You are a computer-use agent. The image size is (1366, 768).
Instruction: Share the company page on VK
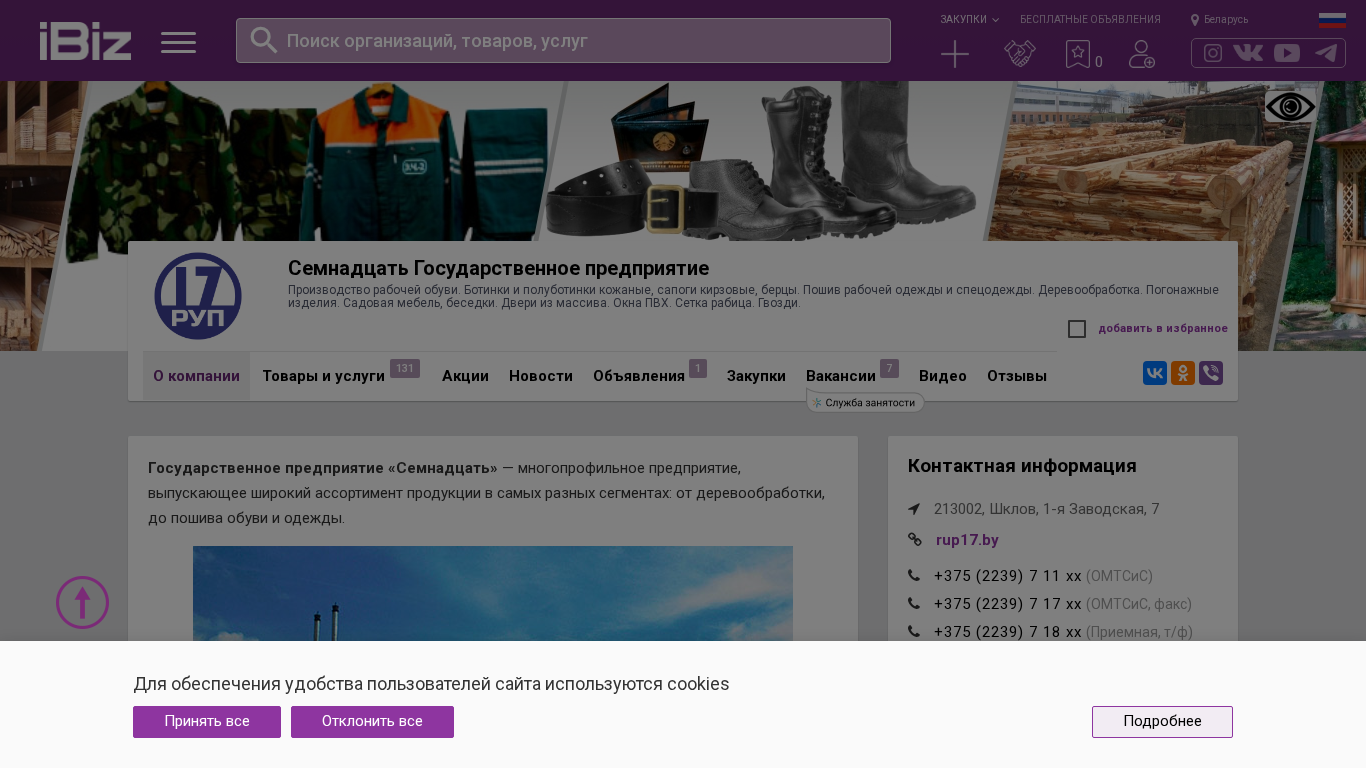[x=1155, y=374]
